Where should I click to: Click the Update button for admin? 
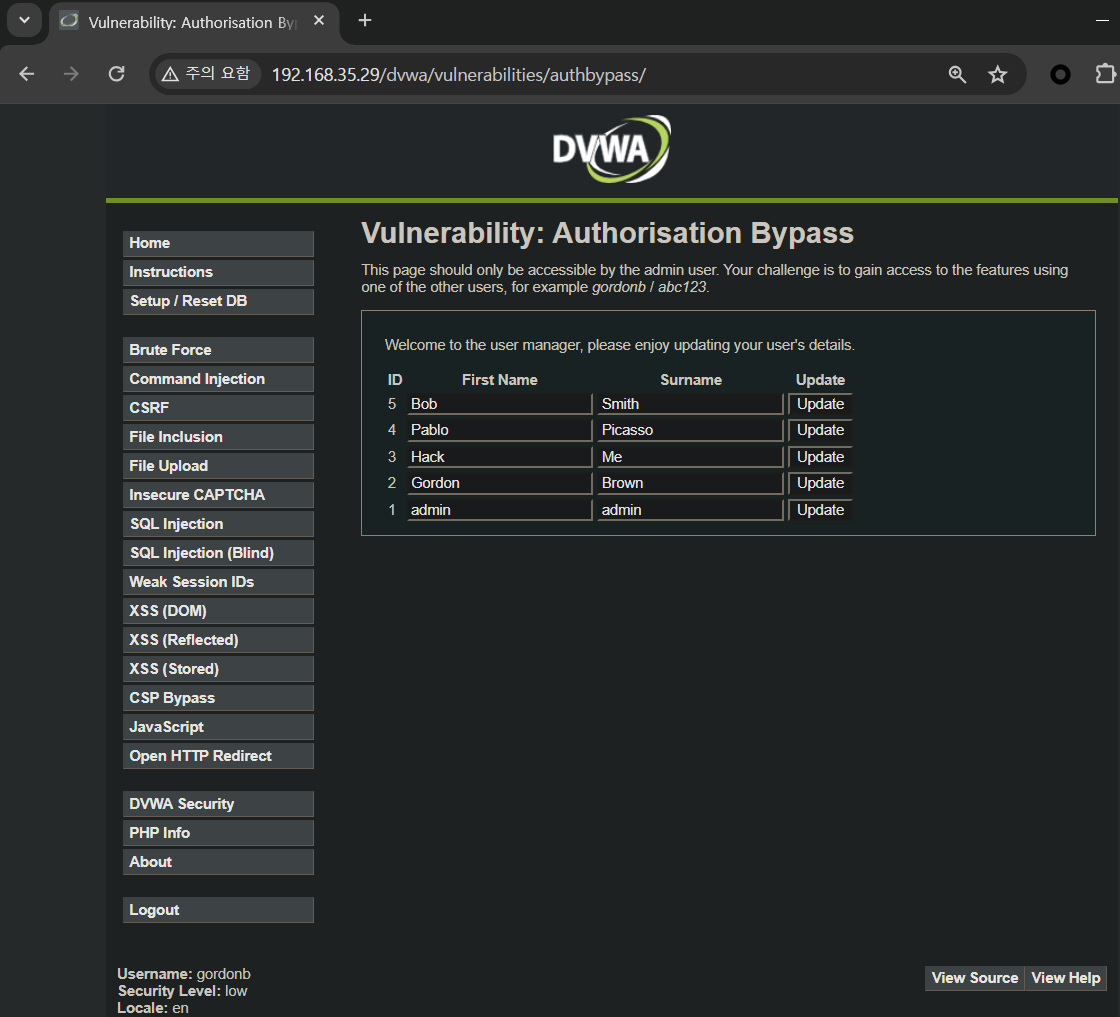(x=820, y=510)
